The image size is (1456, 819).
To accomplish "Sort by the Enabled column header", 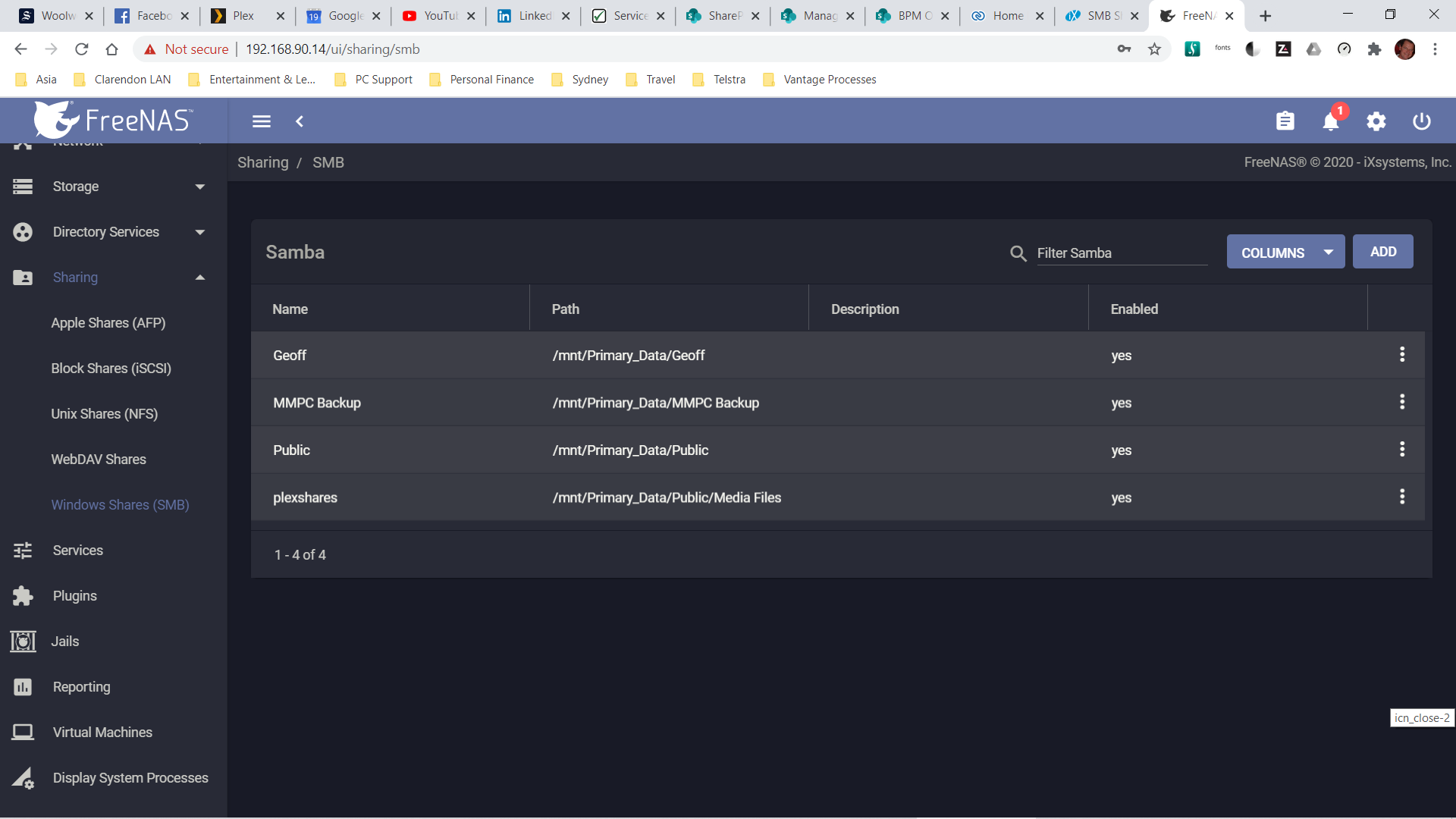I will (1134, 309).
